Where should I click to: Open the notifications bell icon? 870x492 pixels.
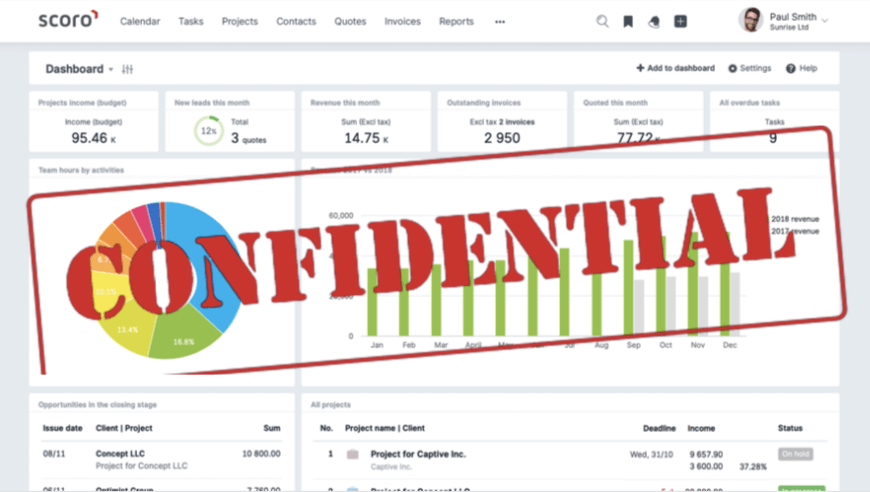point(654,22)
